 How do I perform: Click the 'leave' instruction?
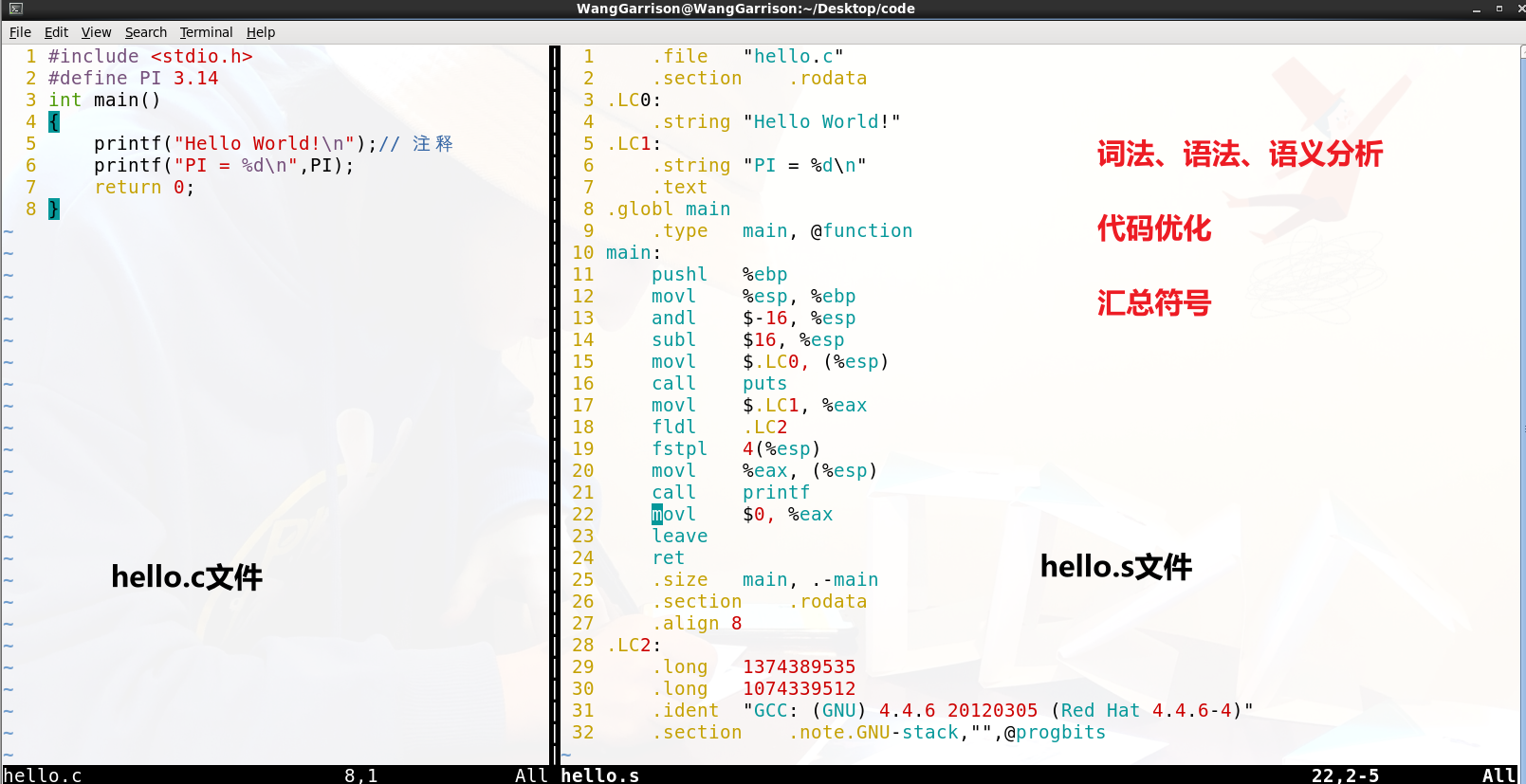(679, 536)
